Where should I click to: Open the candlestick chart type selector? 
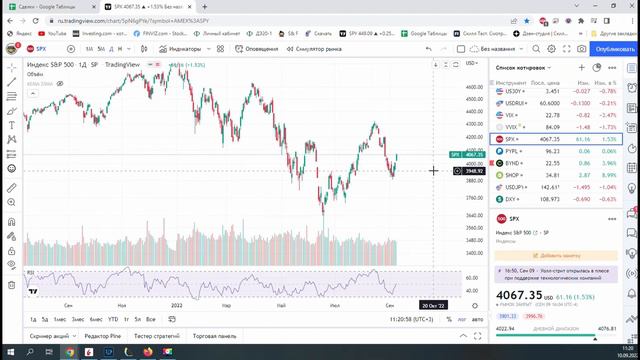[144, 49]
